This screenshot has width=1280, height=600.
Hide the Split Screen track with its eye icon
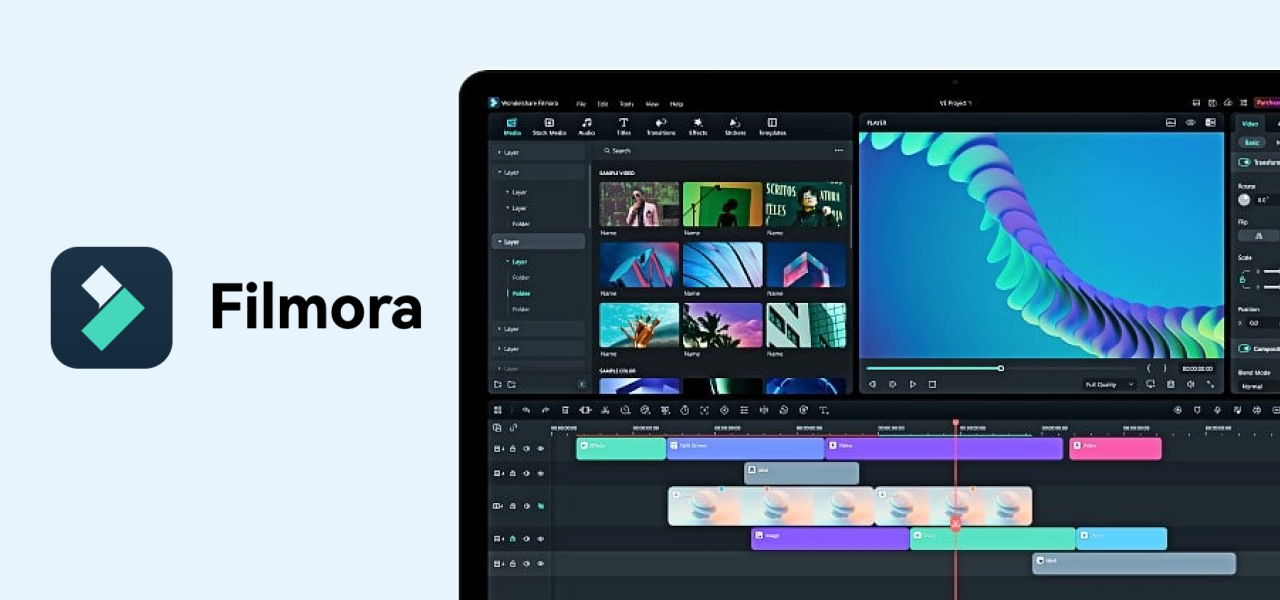[x=541, y=449]
